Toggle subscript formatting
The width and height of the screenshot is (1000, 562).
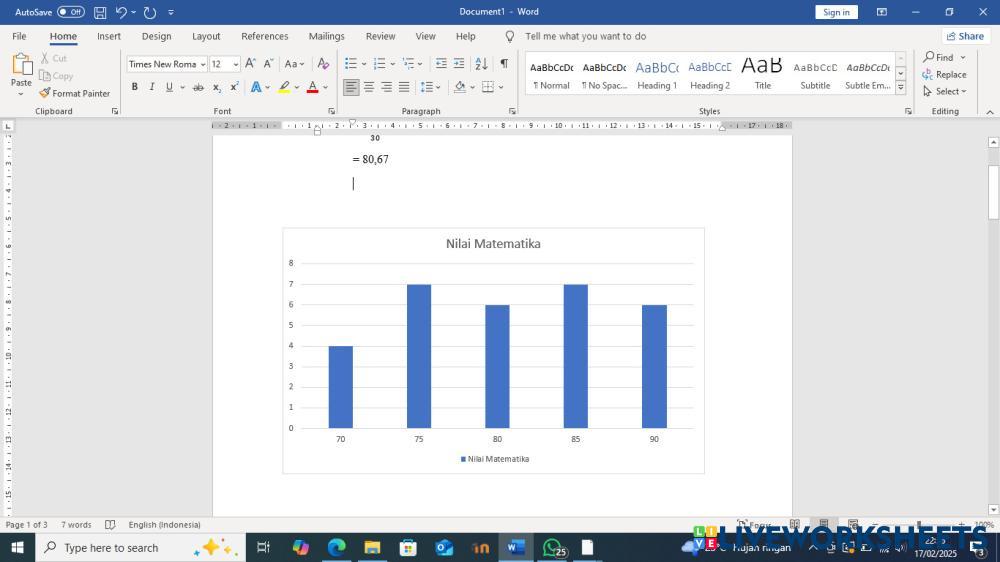coord(217,87)
